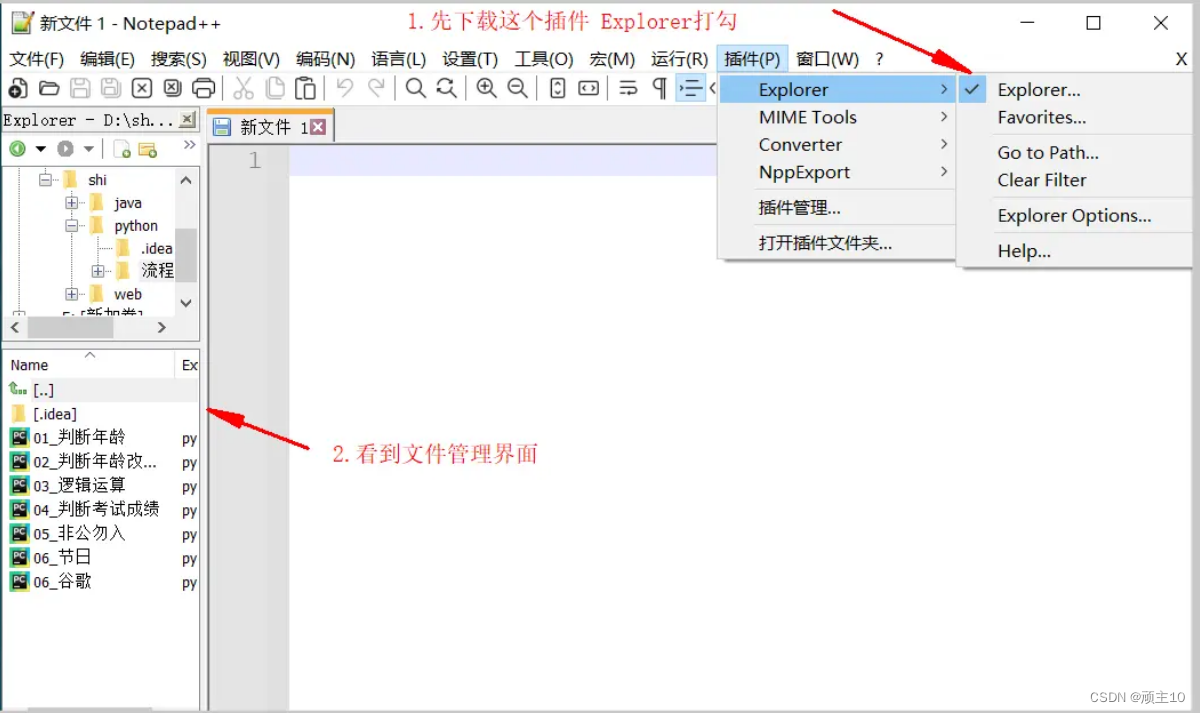Open the 文件(F) menu

tap(37, 59)
